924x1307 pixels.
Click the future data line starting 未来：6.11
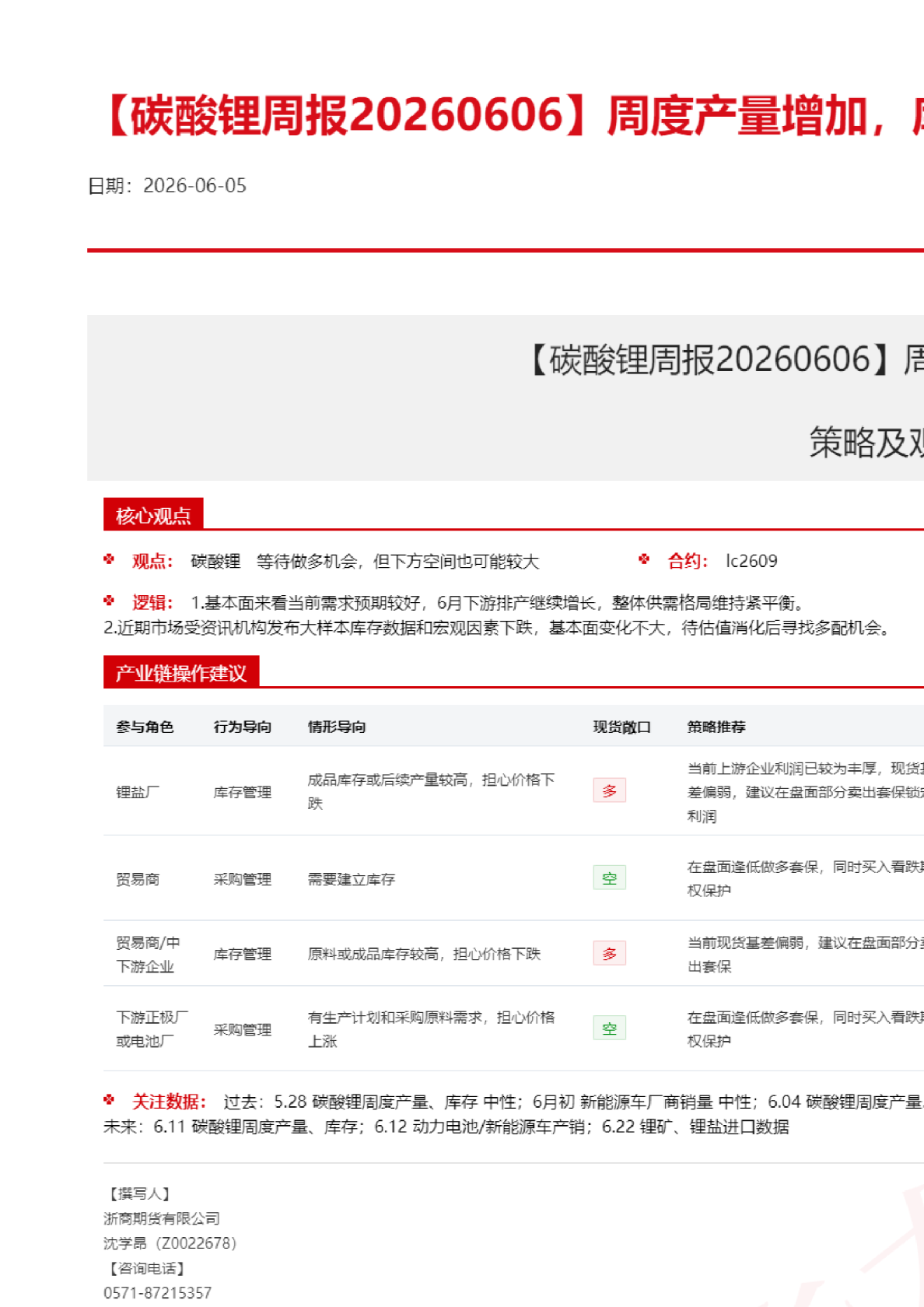(x=446, y=1127)
